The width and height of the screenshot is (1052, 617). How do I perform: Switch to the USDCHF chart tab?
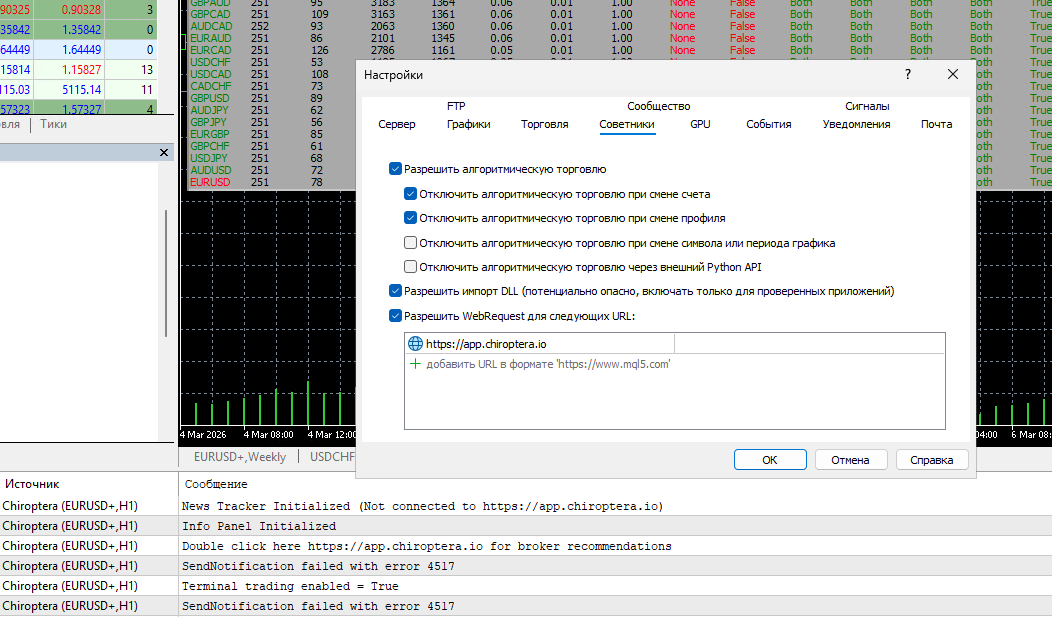tap(332, 457)
